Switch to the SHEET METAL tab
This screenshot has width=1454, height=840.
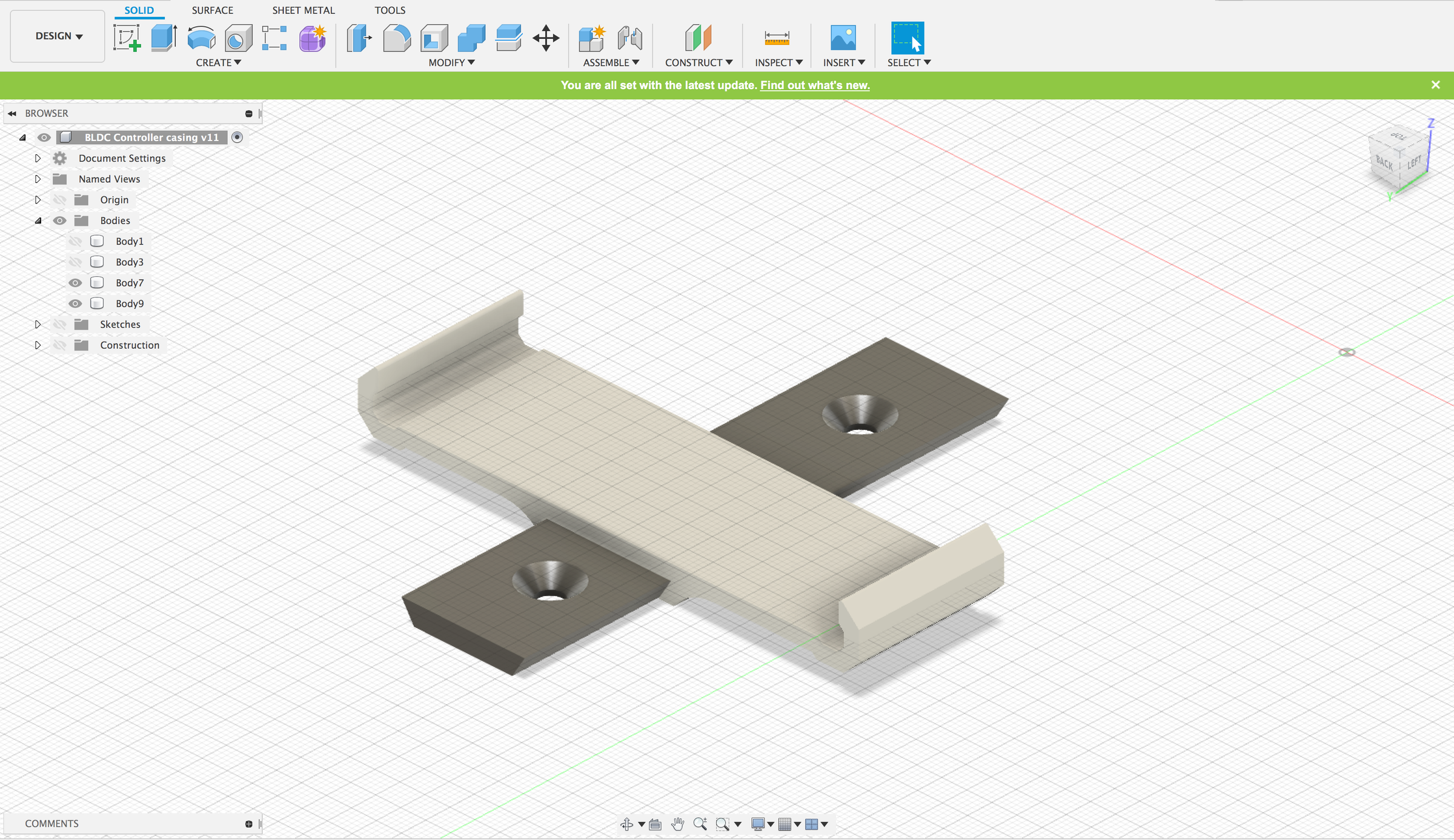pyautogui.click(x=303, y=10)
